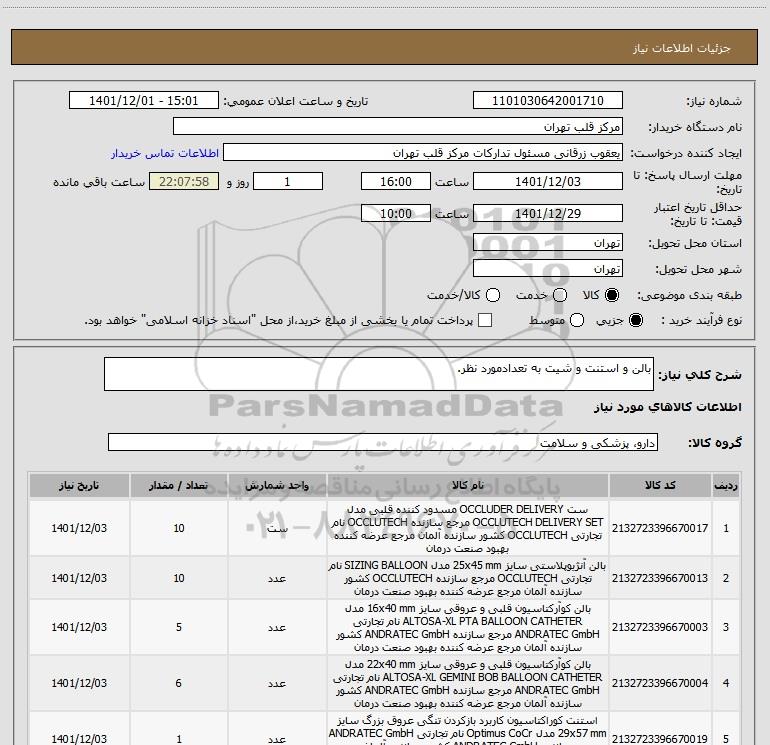Open the اطلاعات تماس خریدار link

tap(165, 153)
